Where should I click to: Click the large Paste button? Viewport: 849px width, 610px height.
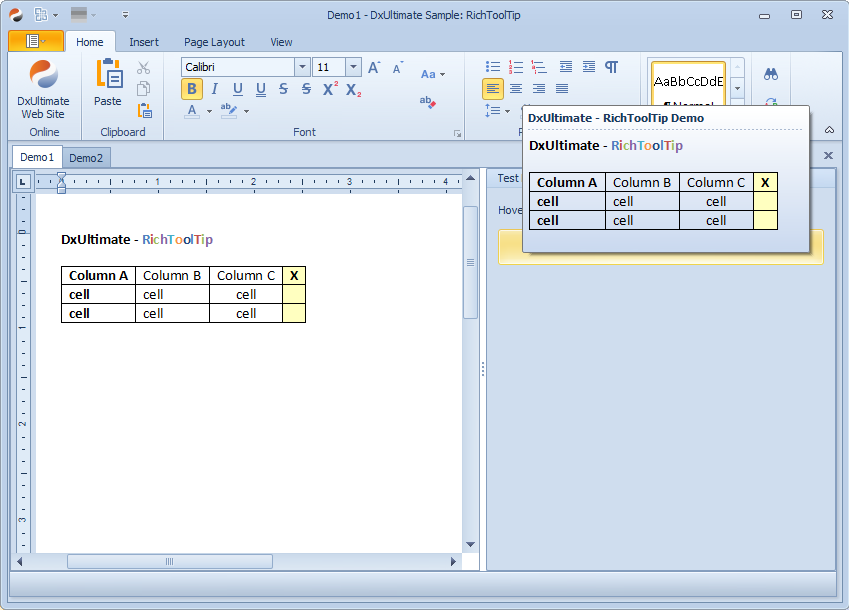[x=108, y=82]
